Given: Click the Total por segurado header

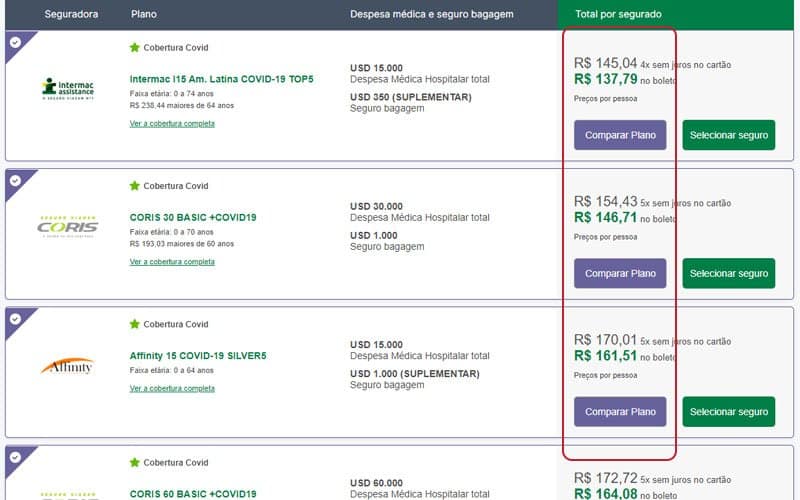Looking at the screenshot, I should point(618,14).
